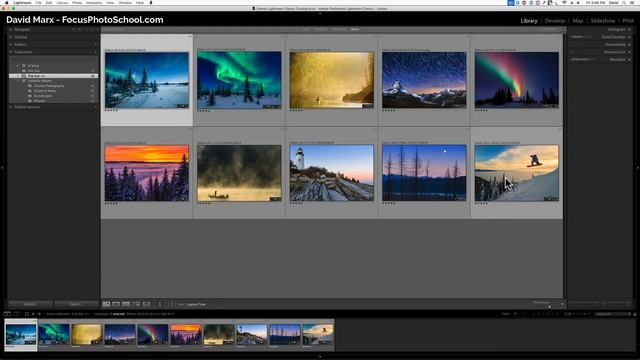Collapse the Collections panel
The image size is (640, 360).
(11, 52)
